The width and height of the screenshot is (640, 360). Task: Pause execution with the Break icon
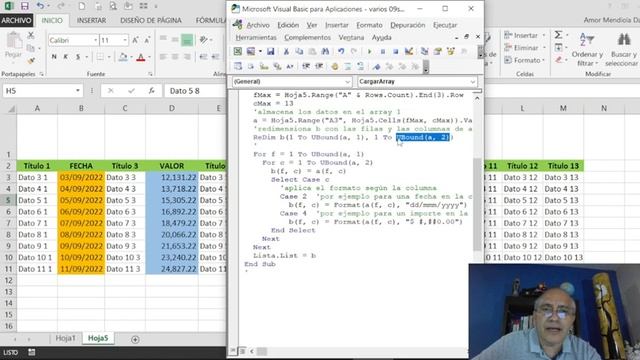click(382, 52)
